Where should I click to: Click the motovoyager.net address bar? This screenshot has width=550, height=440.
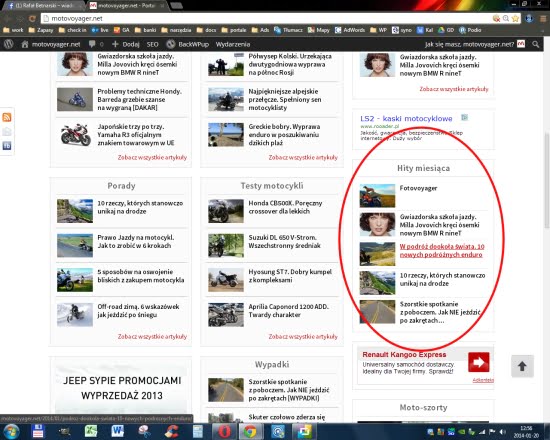(267, 19)
